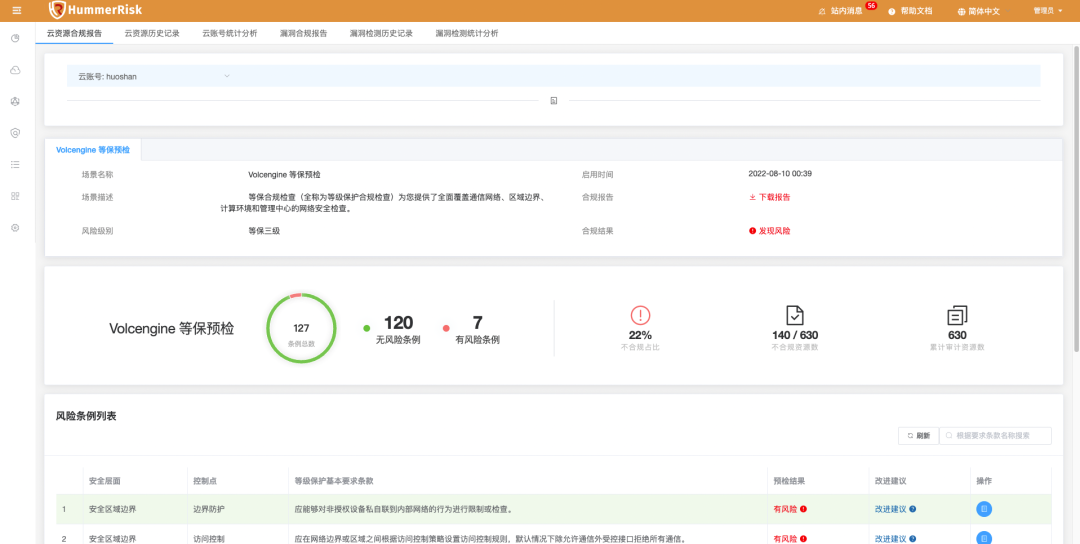Screen dimensions: 1080x544
Task: Click 630 above 累计审计资源数
Action: 957,335
